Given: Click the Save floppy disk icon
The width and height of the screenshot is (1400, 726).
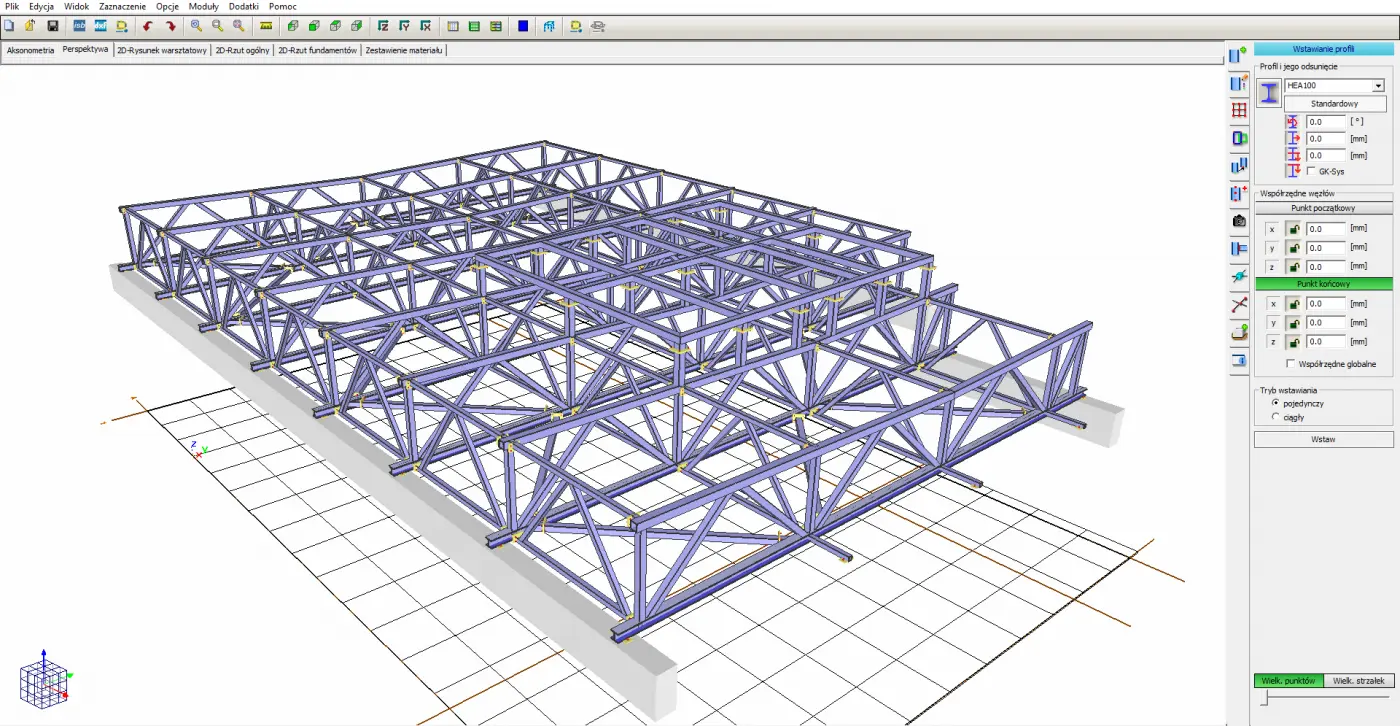Looking at the screenshot, I should tap(53, 26).
